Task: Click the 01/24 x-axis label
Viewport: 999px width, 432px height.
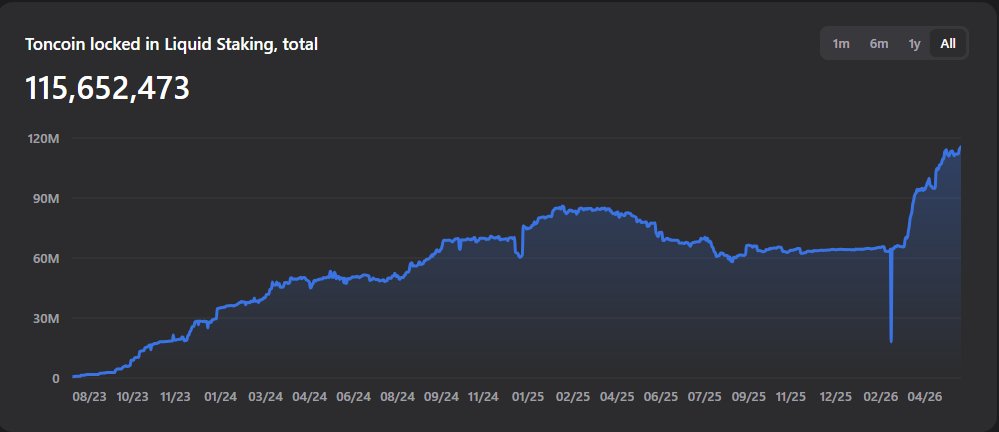Action: (220, 396)
